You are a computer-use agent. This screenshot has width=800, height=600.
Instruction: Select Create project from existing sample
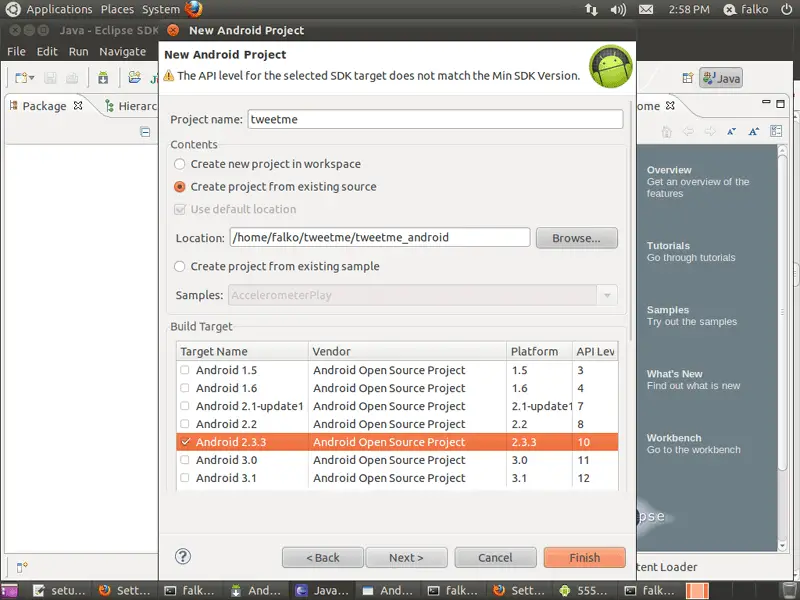pos(180,266)
